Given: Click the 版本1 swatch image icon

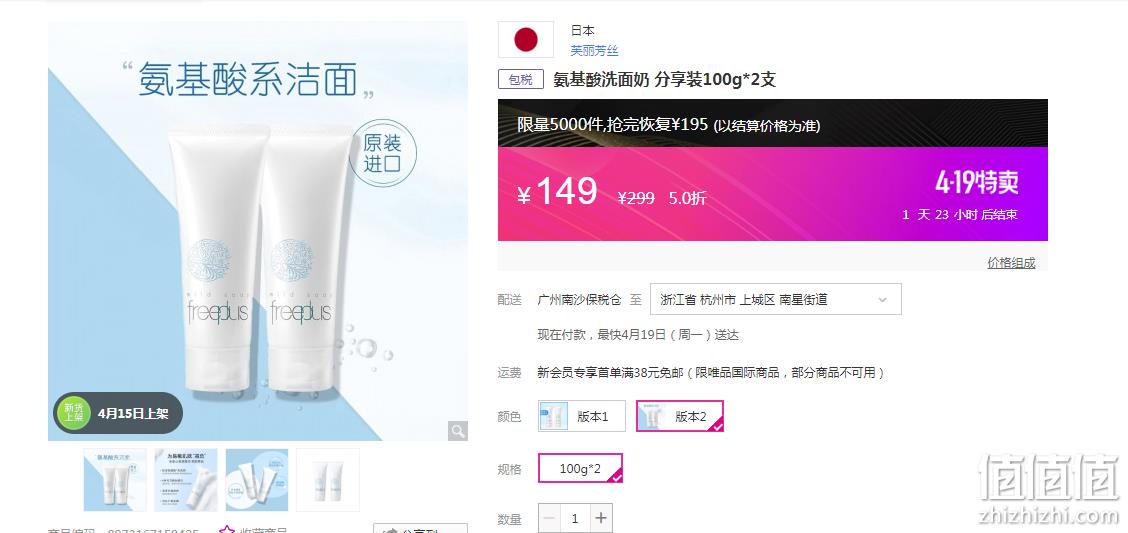Looking at the screenshot, I should point(554,416).
